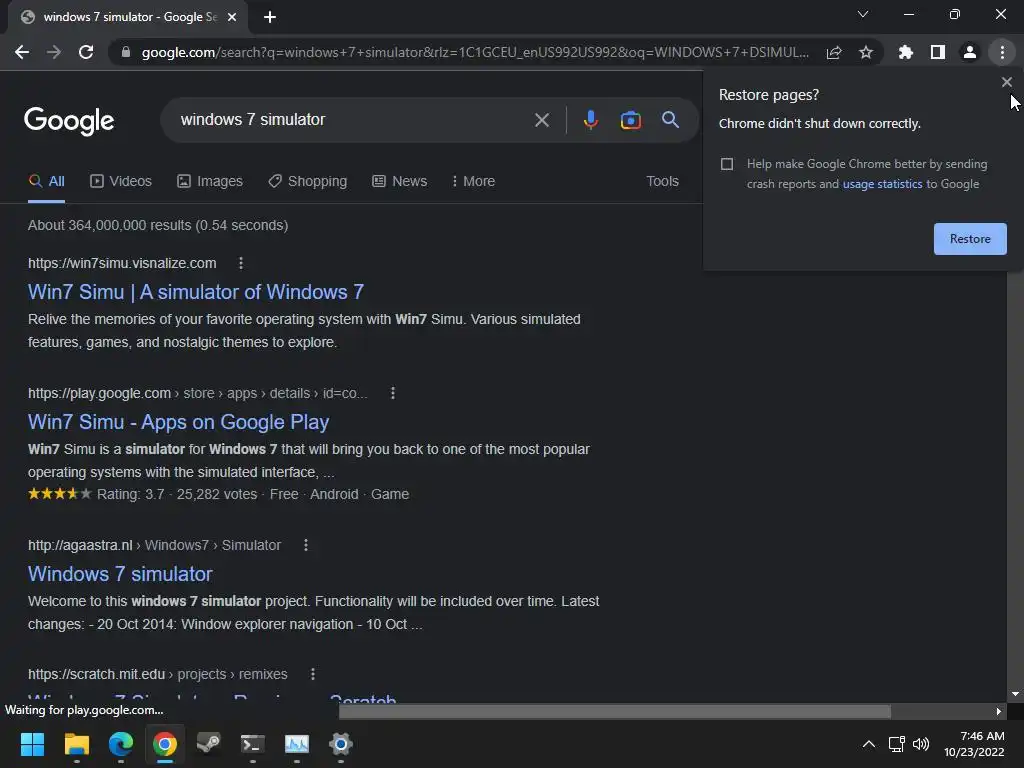1024x768 pixels.
Task: Go to the Google logo homepage
Action: point(69,121)
